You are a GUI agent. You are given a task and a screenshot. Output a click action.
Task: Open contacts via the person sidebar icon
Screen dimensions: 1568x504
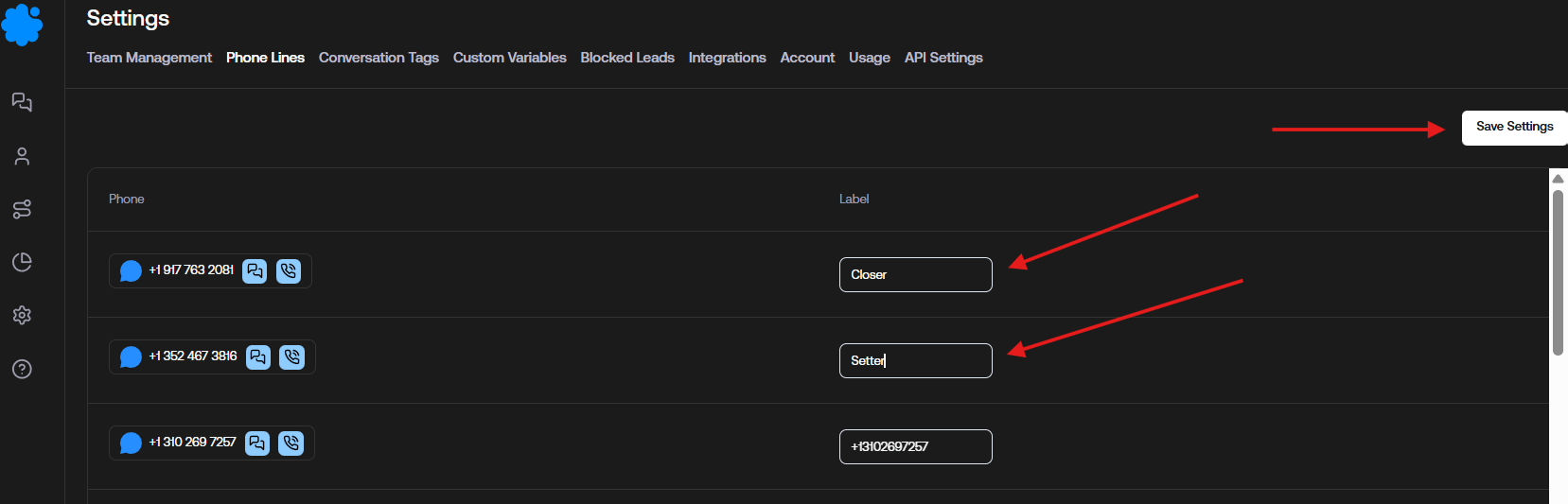[22, 156]
